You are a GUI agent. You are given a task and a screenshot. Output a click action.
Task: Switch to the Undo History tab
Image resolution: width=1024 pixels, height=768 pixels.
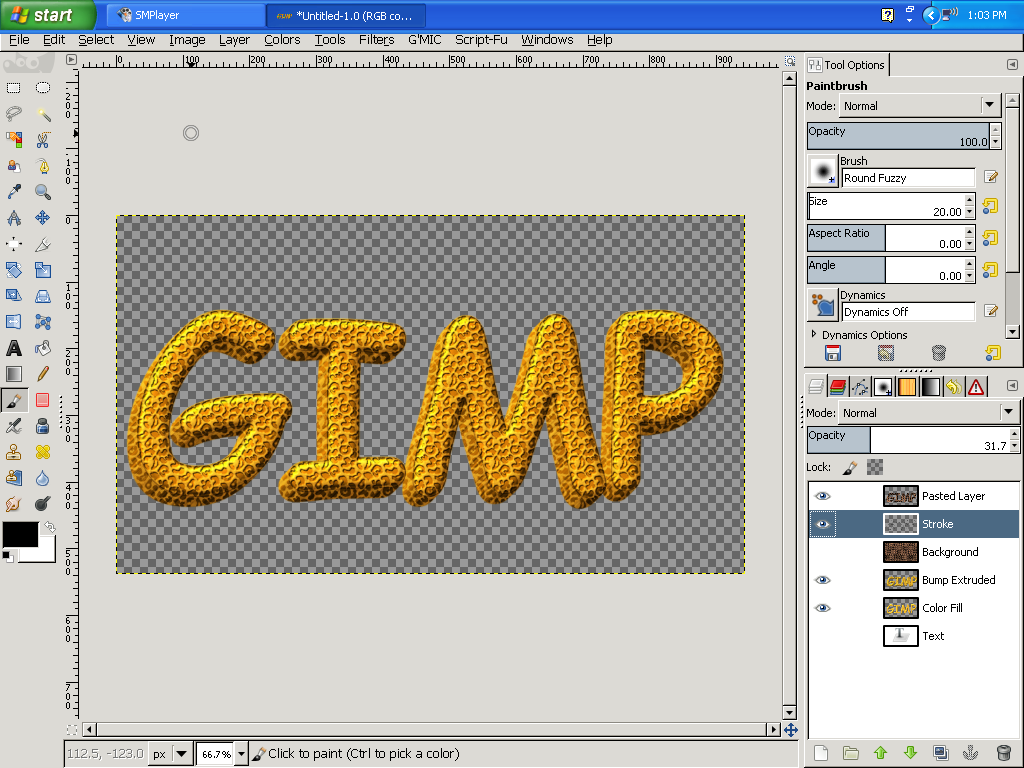point(953,387)
